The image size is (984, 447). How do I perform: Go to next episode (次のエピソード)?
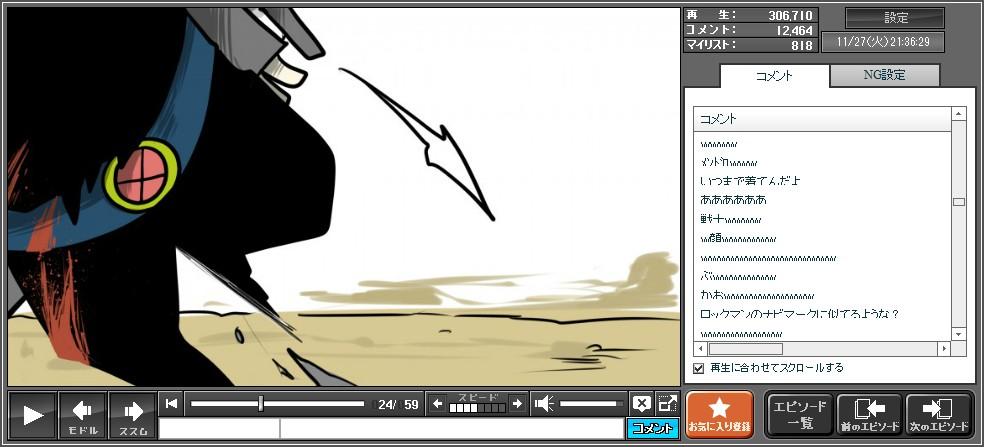[938, 415]
